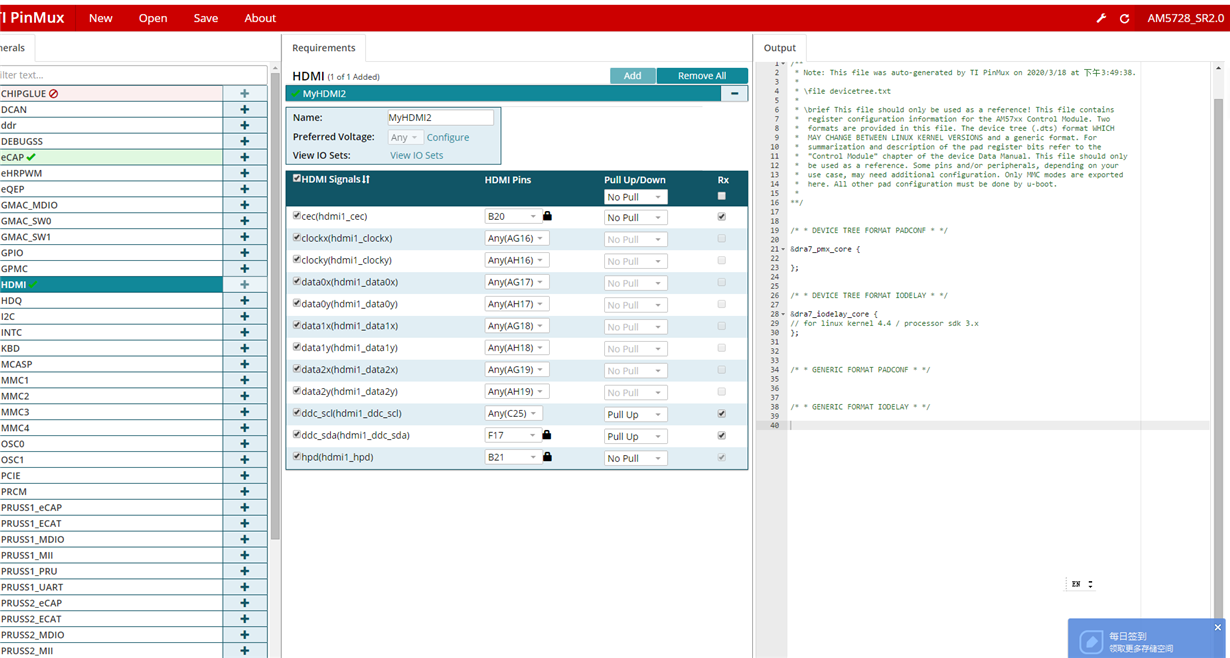The width and height of the screenshot is (1230, 658).
Task: Toggle the HDMI Signals select-all checkbox
Action: click(x=297, y=179)
